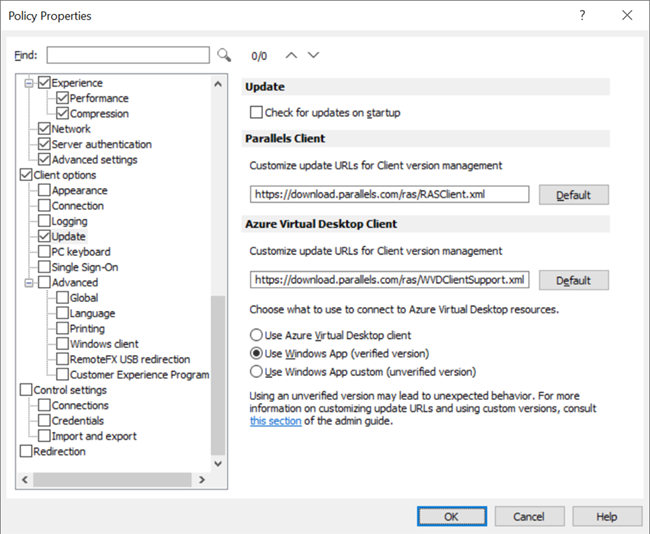Collapse the Experience tree node
The width and height of the screenshot is (650, 534).
pyautogui.click(x=28, y=83)
